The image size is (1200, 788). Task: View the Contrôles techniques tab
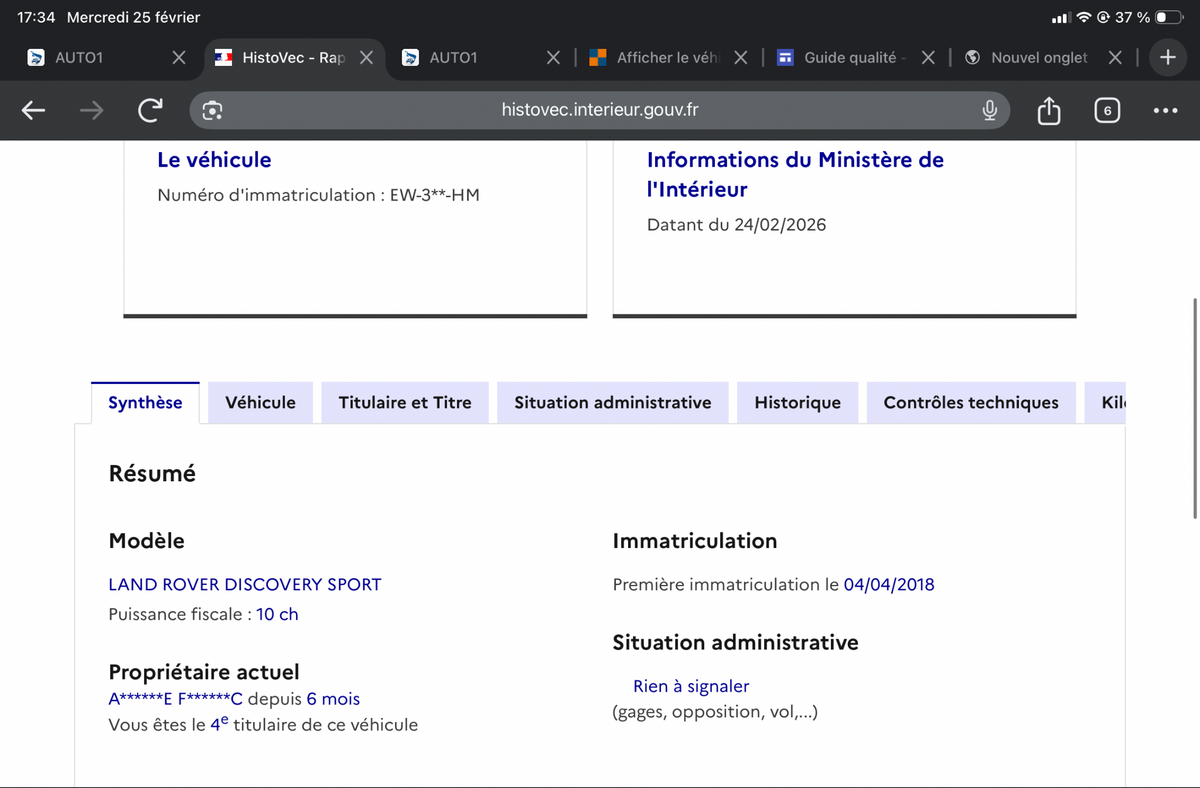(x=970, y=403)
